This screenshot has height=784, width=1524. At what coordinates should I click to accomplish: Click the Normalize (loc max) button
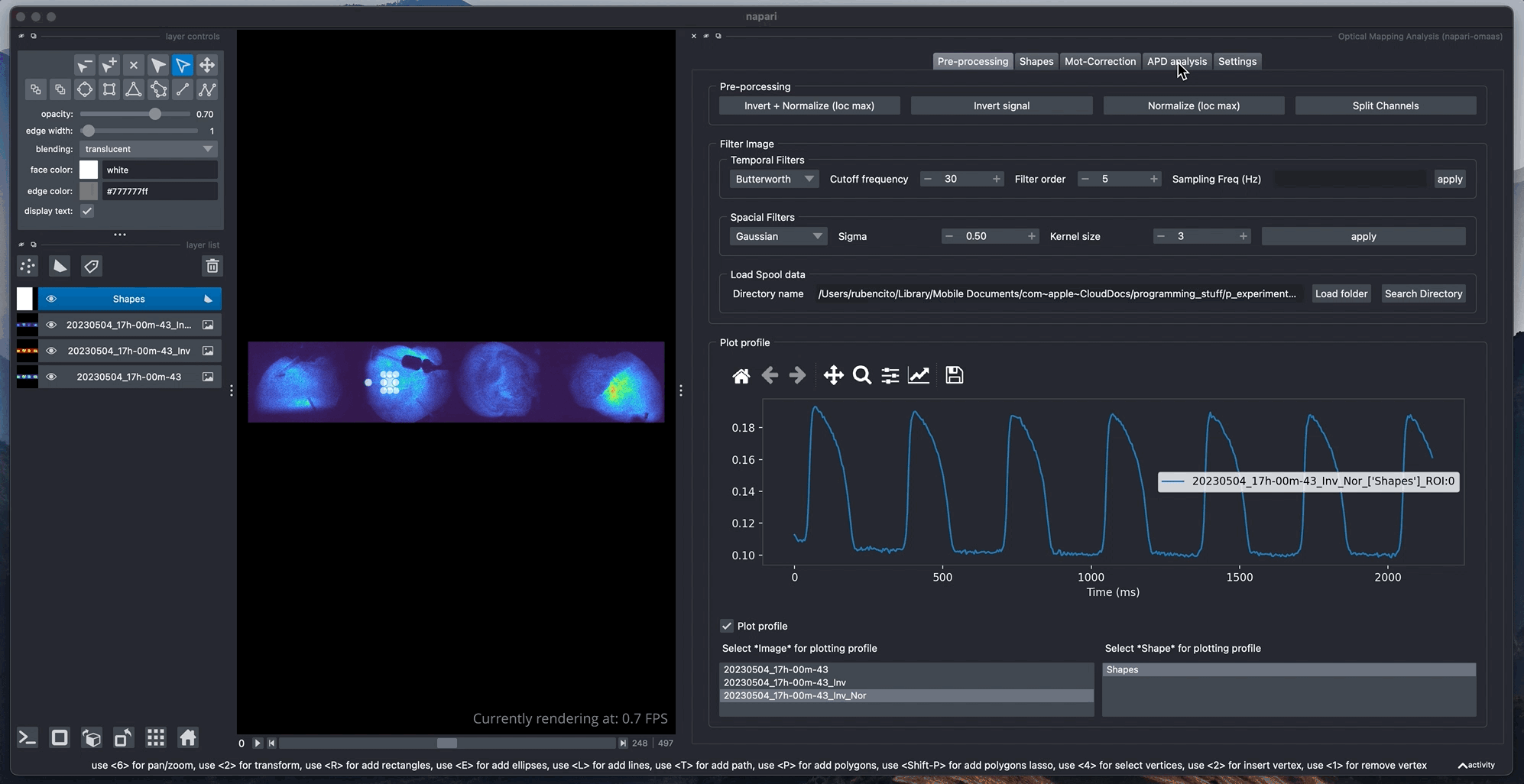pos(1193,105)
